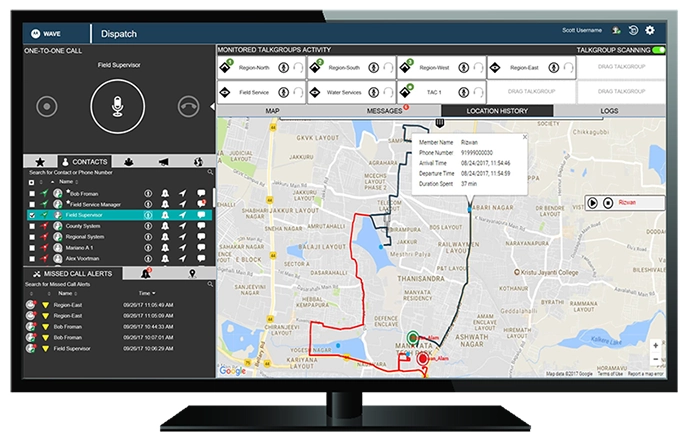The width and height of the screenshot is (690, 442).
Task: Check the County System contact checkbox
Action: point(32,226)
